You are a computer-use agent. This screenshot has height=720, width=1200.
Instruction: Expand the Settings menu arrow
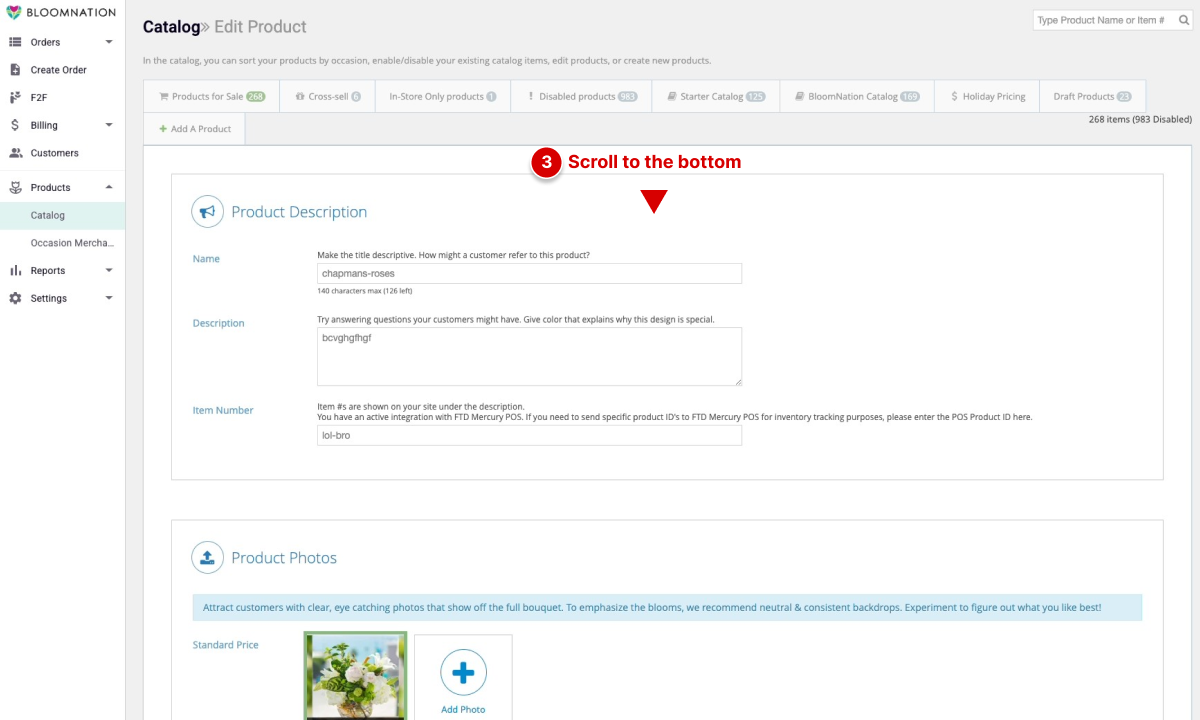[109, 298]
